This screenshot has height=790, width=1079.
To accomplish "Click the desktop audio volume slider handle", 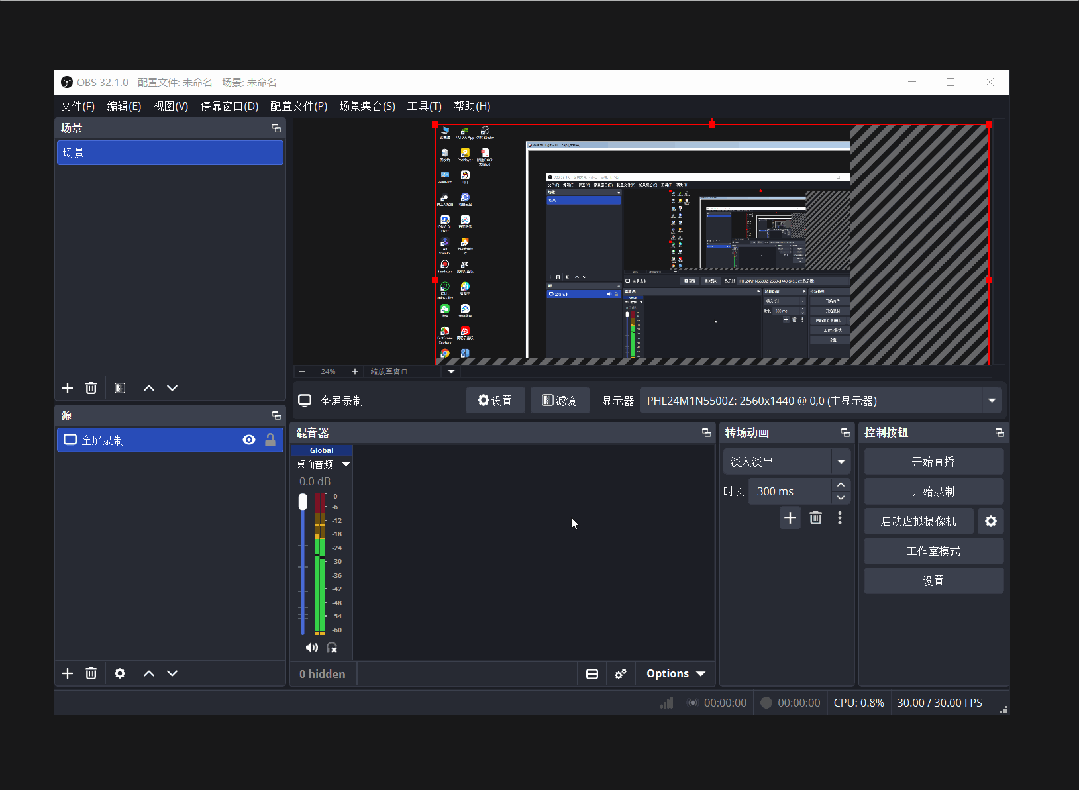I will click(x=303, y=502).
